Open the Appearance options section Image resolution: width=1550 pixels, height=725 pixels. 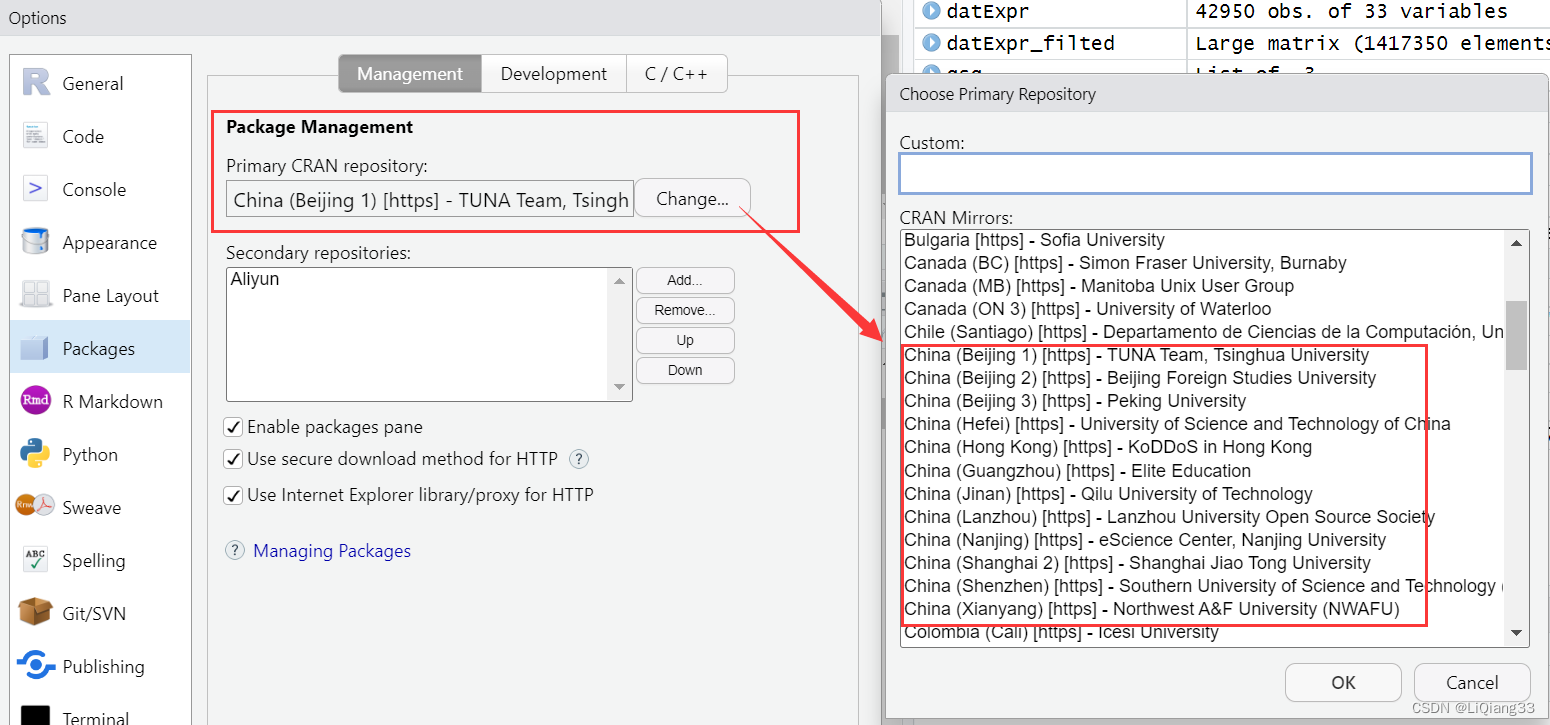pos(100,243)
